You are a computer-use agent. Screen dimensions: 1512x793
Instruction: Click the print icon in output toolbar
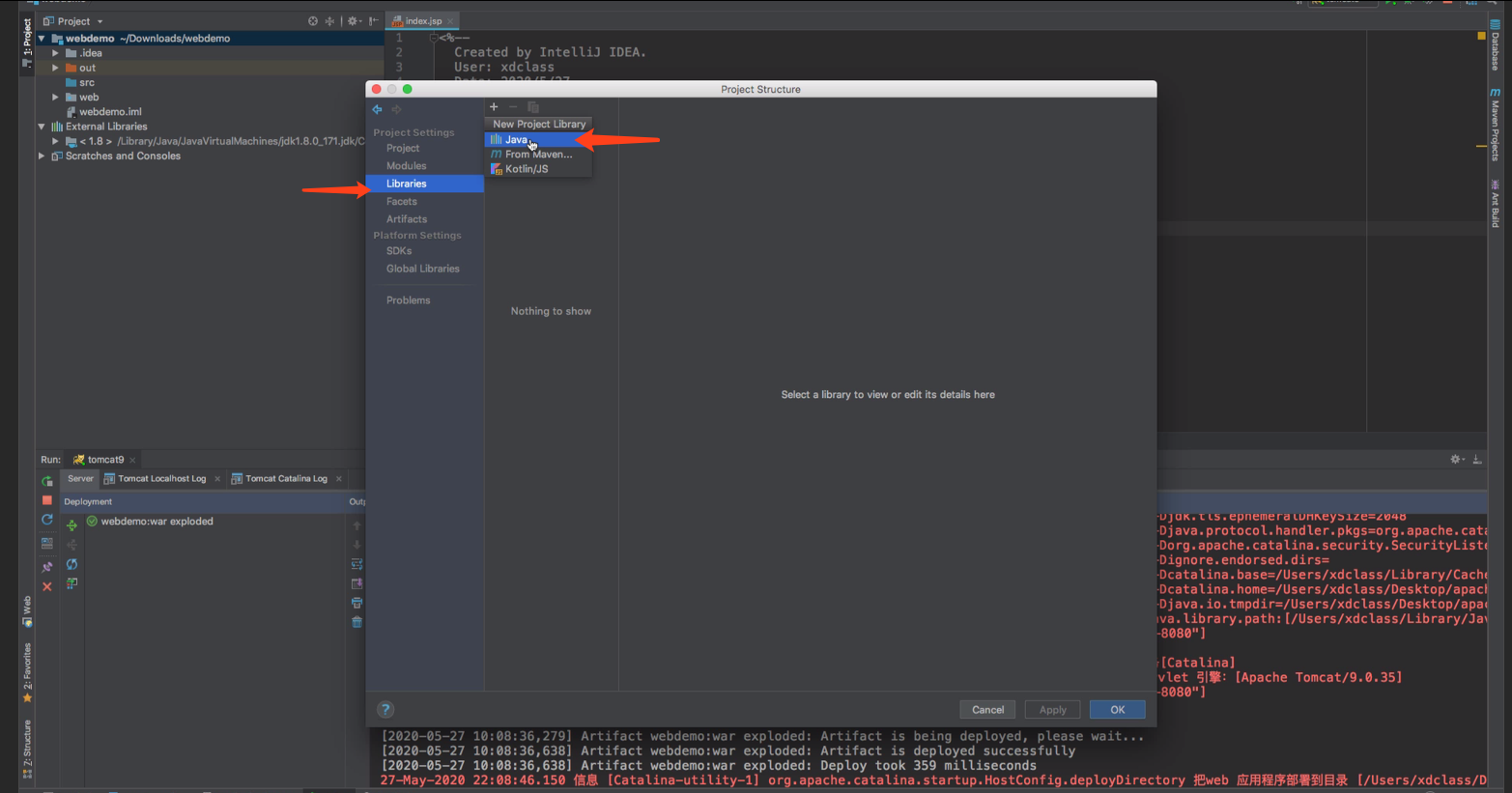357,603
